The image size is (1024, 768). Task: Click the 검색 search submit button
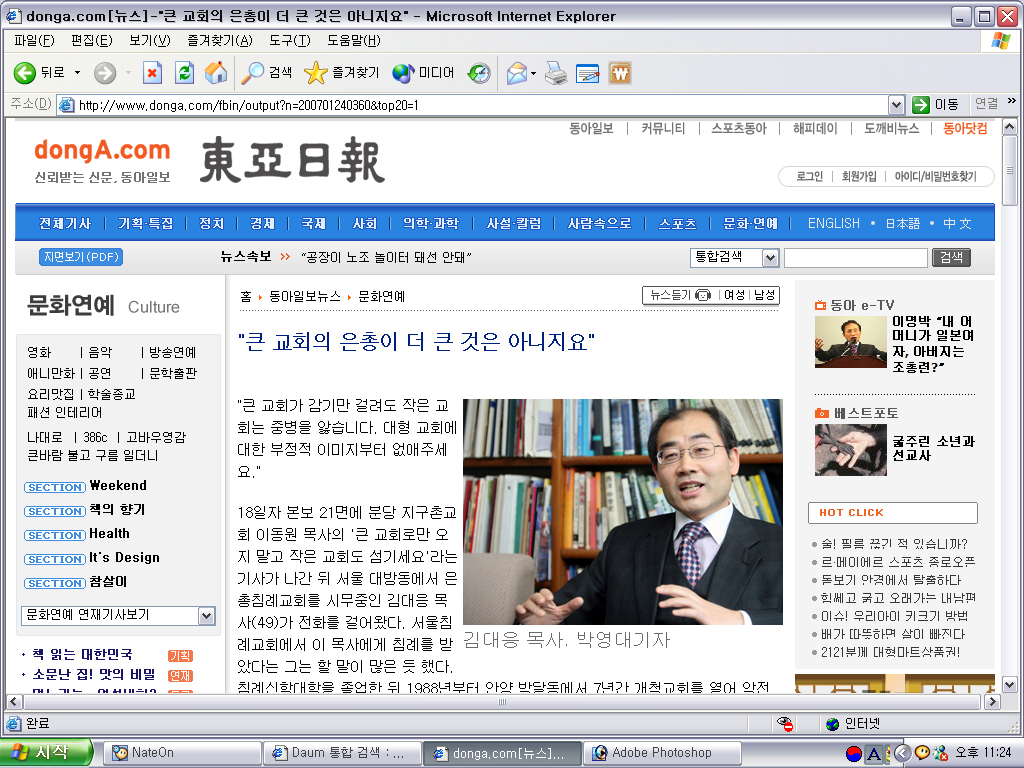pyautogui.click(x=951, y=257)
